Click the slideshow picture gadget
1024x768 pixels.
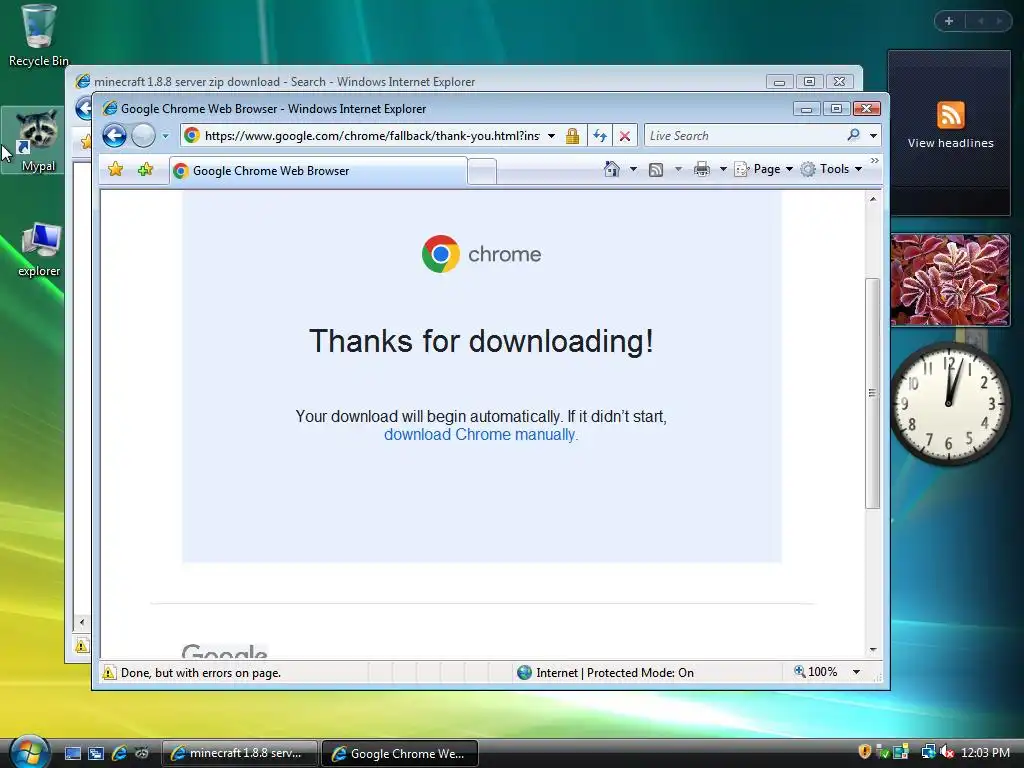(x=950, y=280)
